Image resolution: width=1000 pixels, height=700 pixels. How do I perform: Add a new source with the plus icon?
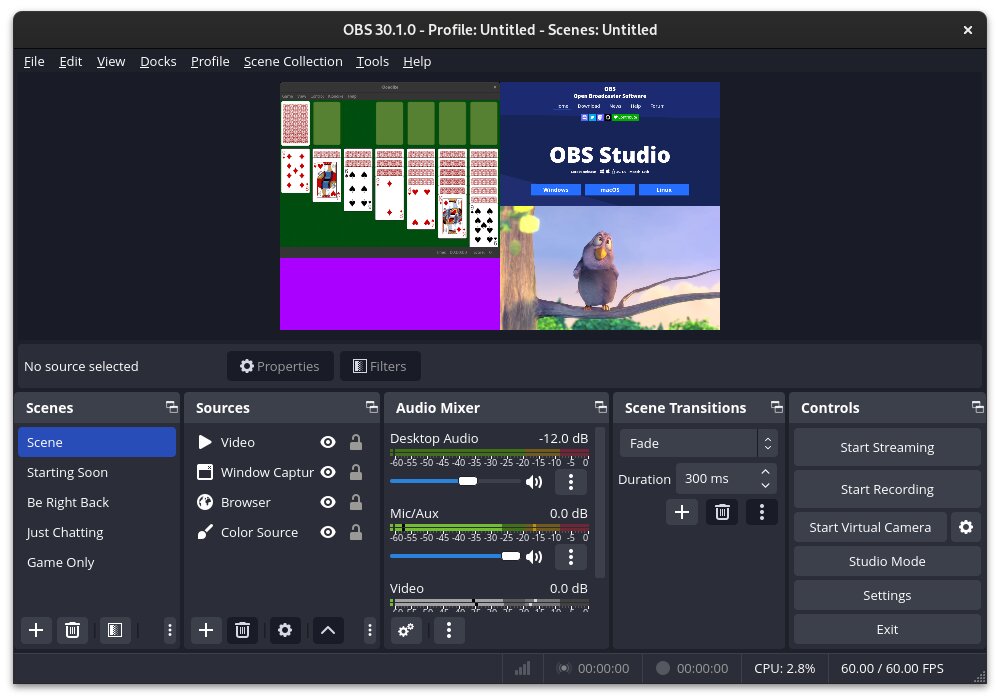(206, 631)
